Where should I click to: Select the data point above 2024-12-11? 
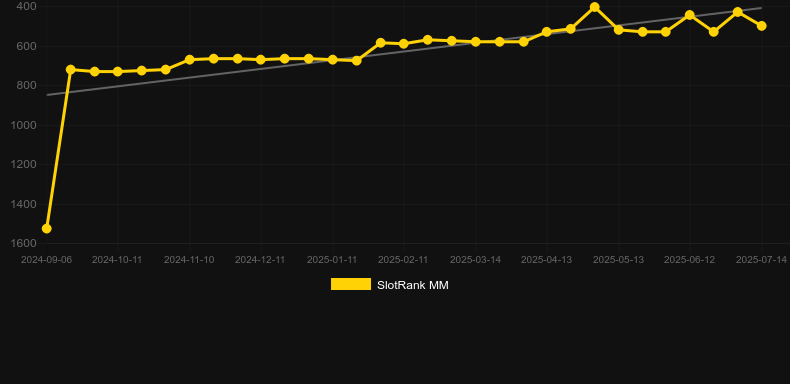point(260,59)
